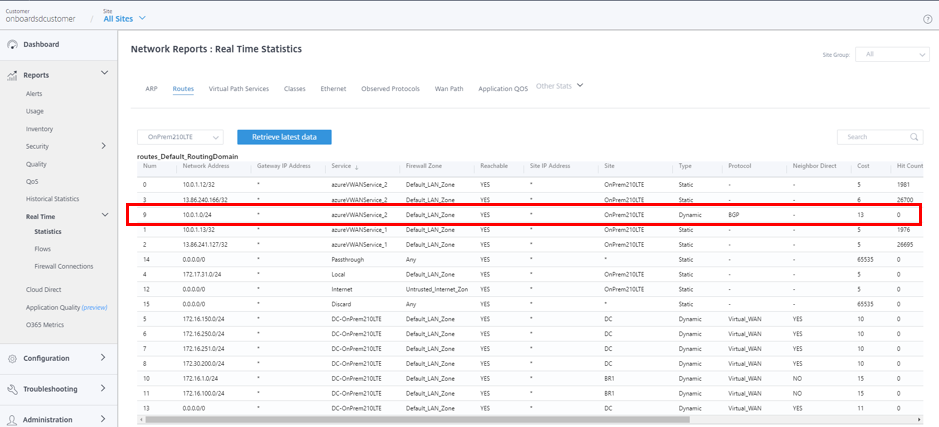Image resolution: width=939 pixels, height=427 pixels.
Task: Click the Cost column header
Action: [x=864, y=166]
